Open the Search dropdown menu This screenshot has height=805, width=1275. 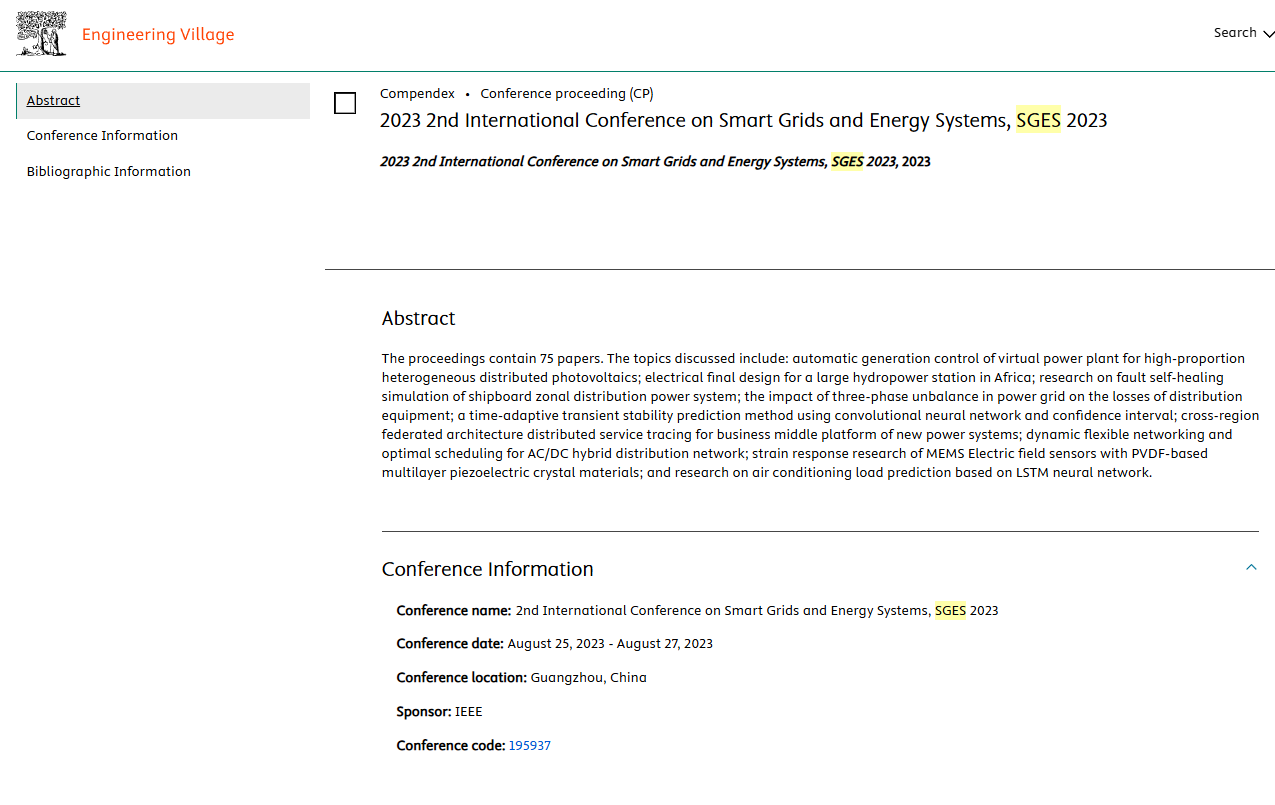click(x=1244, y=33)
